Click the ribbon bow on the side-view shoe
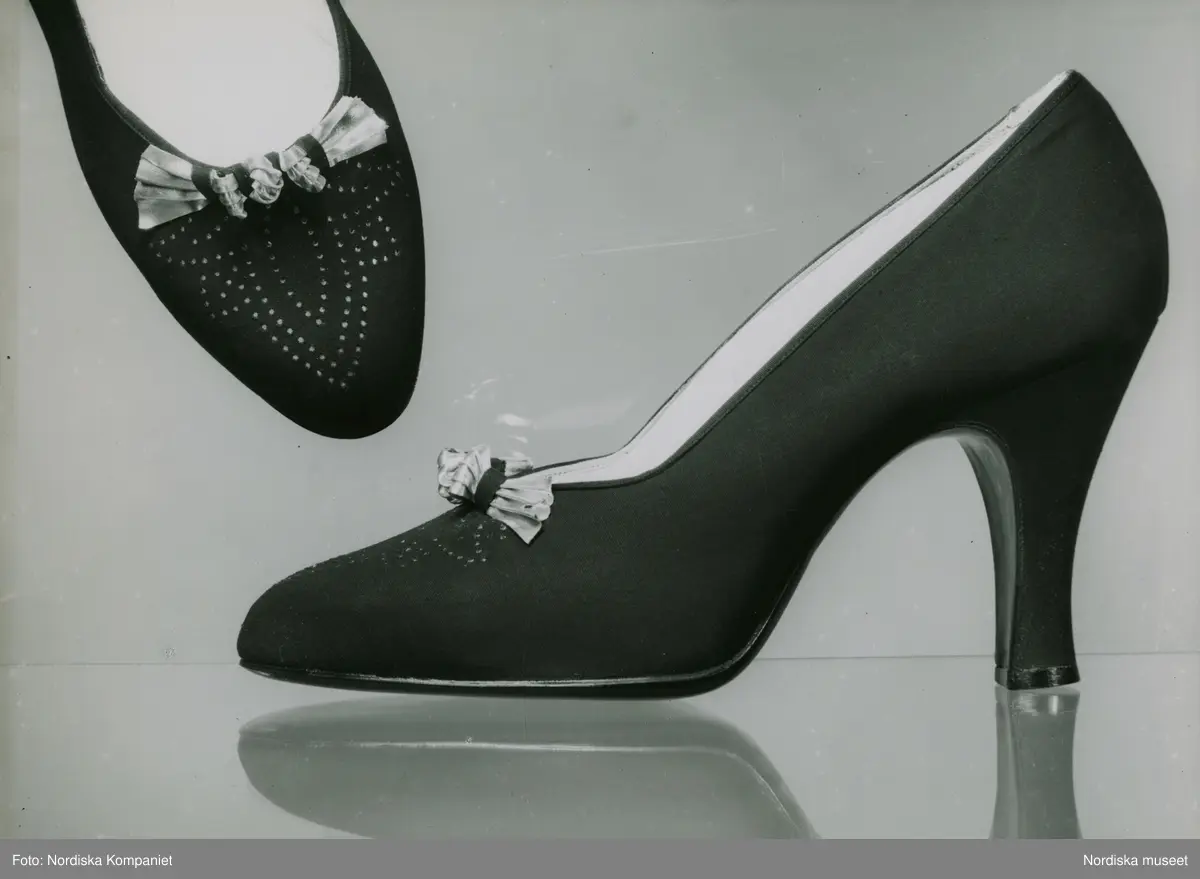This screenshot has height=879, width=1200. (497, 490)
